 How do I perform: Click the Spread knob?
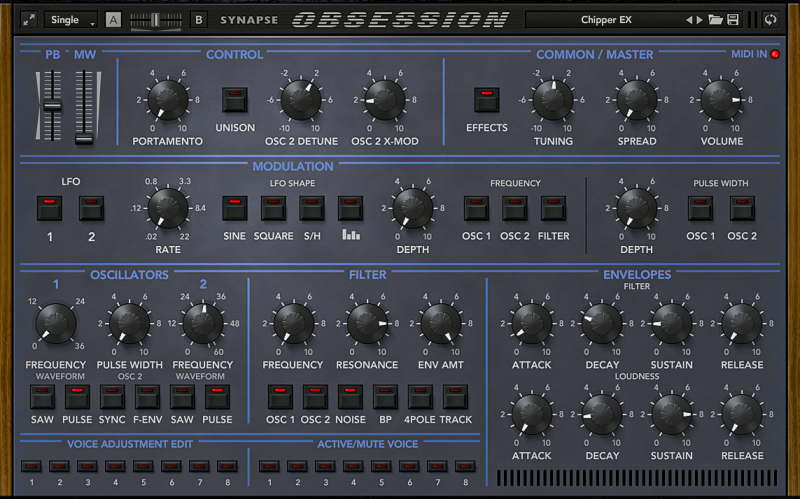[x=637, y=99]
